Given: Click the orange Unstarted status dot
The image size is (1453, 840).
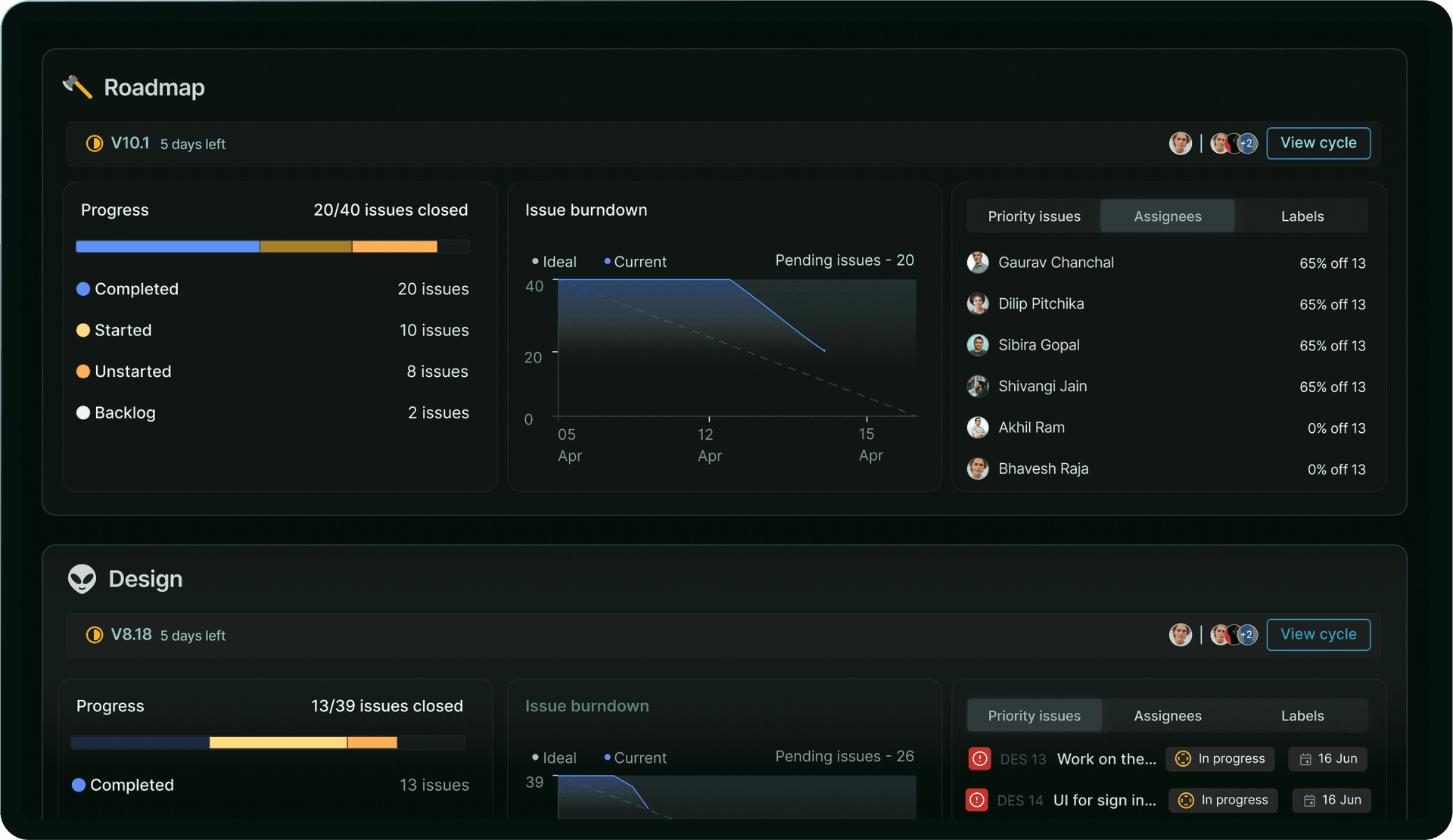Looking at the screenshot, I should point(83,372).
